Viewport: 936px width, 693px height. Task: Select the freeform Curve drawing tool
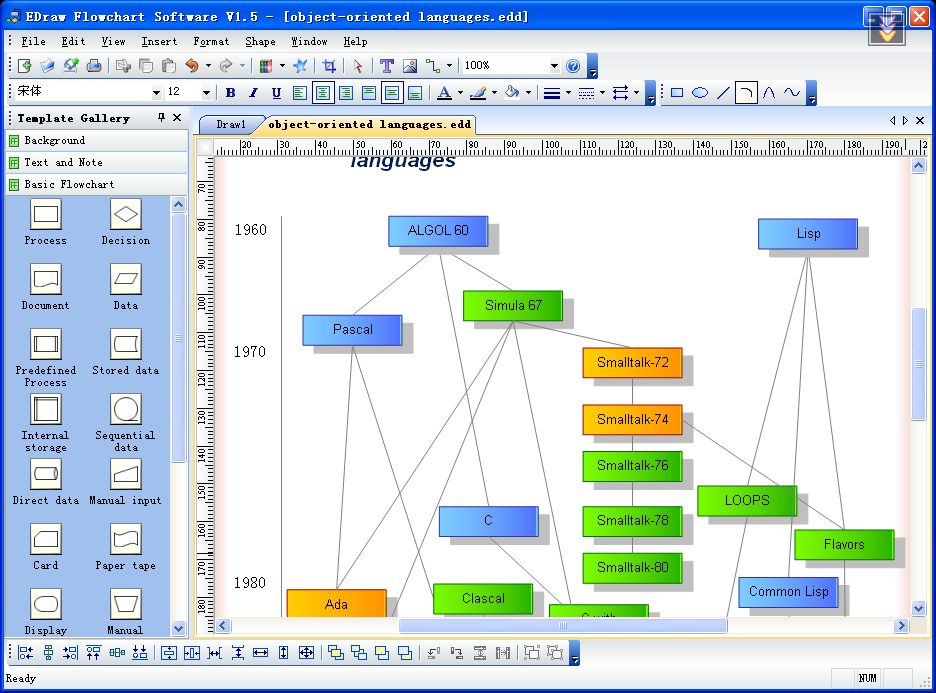tap(792, 93)
